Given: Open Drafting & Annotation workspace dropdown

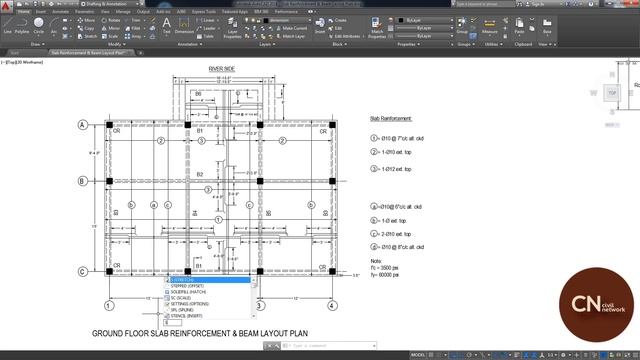Looking at the screenshot, I should (110, 4).
